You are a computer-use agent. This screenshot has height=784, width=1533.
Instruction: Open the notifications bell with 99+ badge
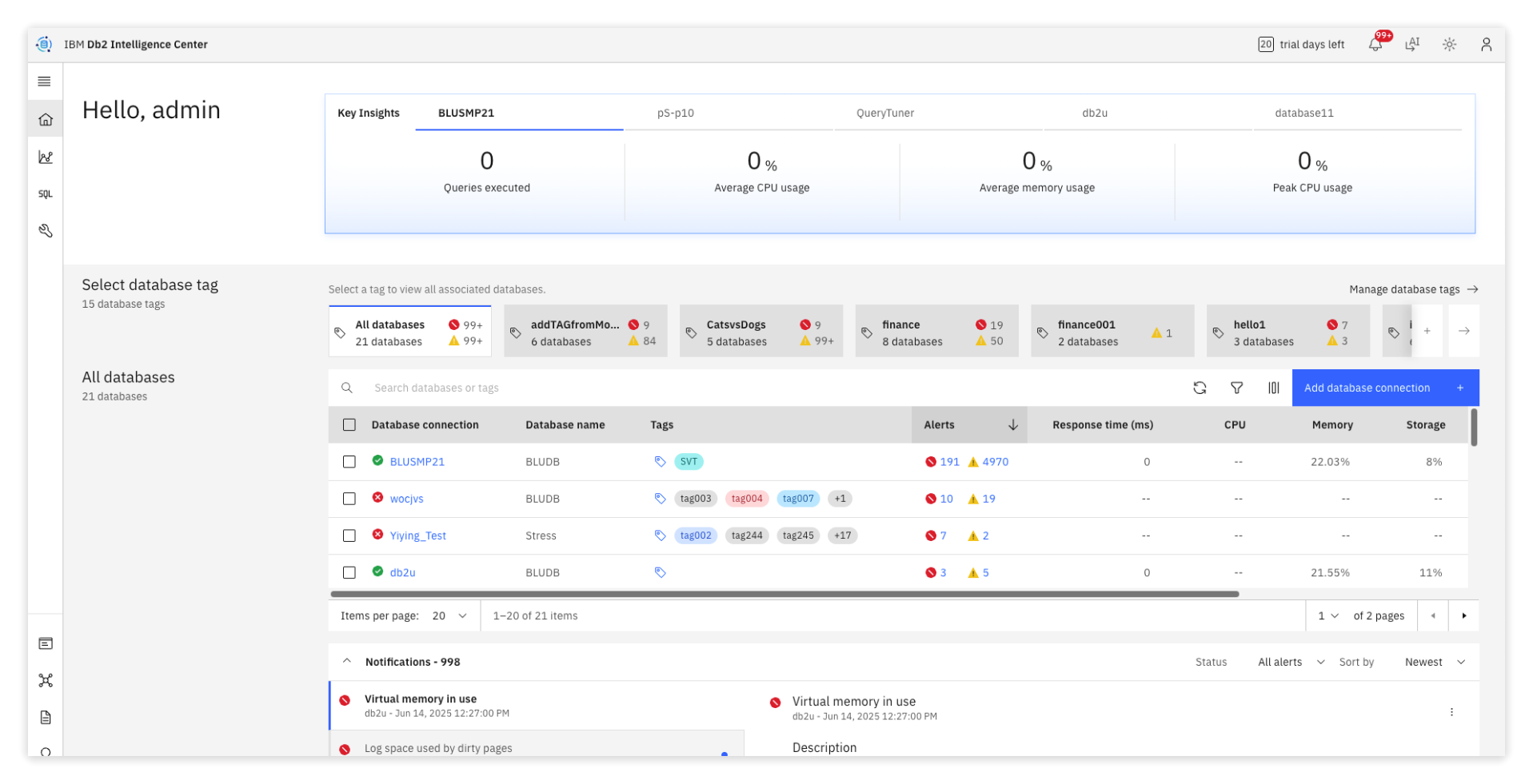click(1376, 44)
